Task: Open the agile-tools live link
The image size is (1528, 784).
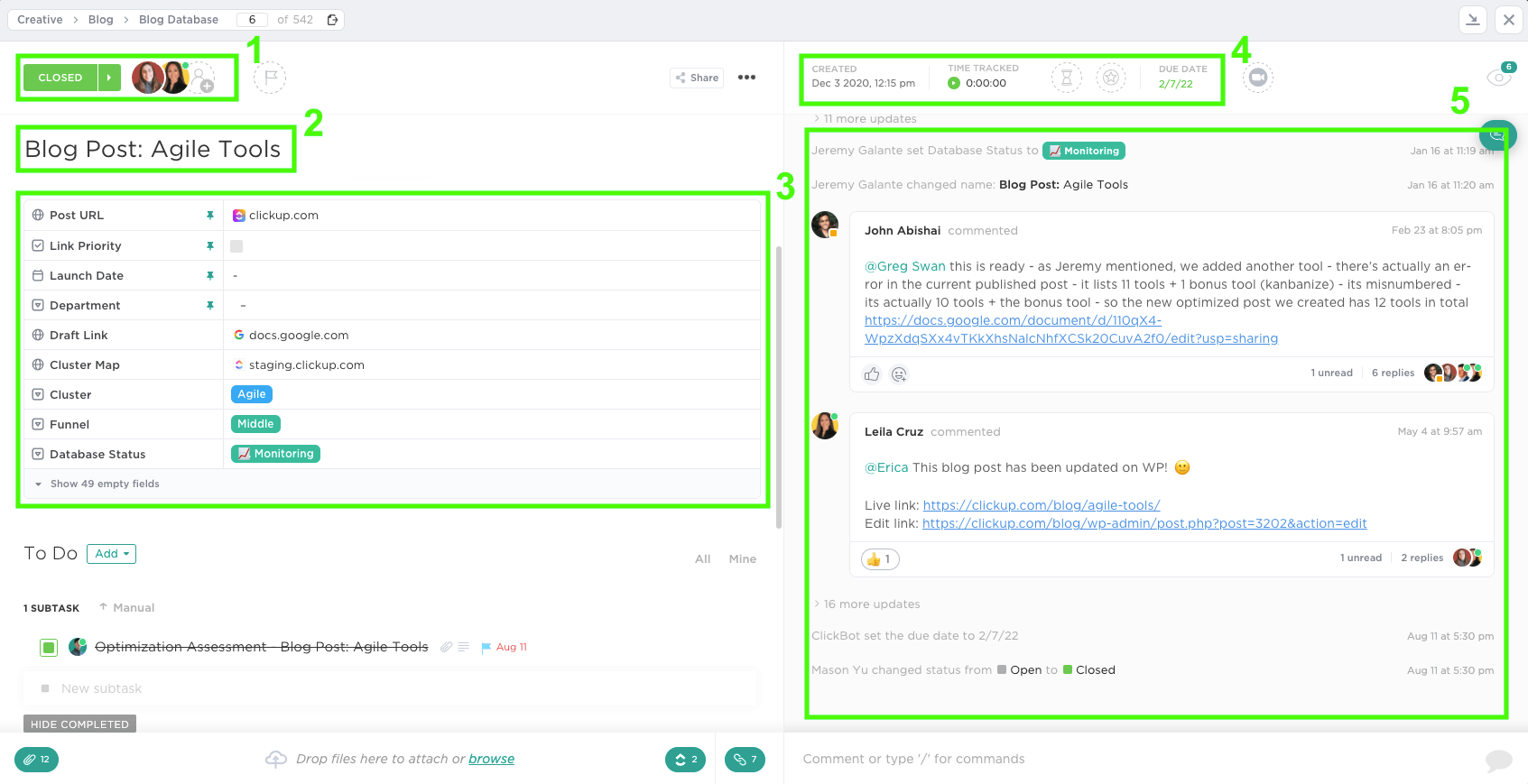Action: (1042, 506)
